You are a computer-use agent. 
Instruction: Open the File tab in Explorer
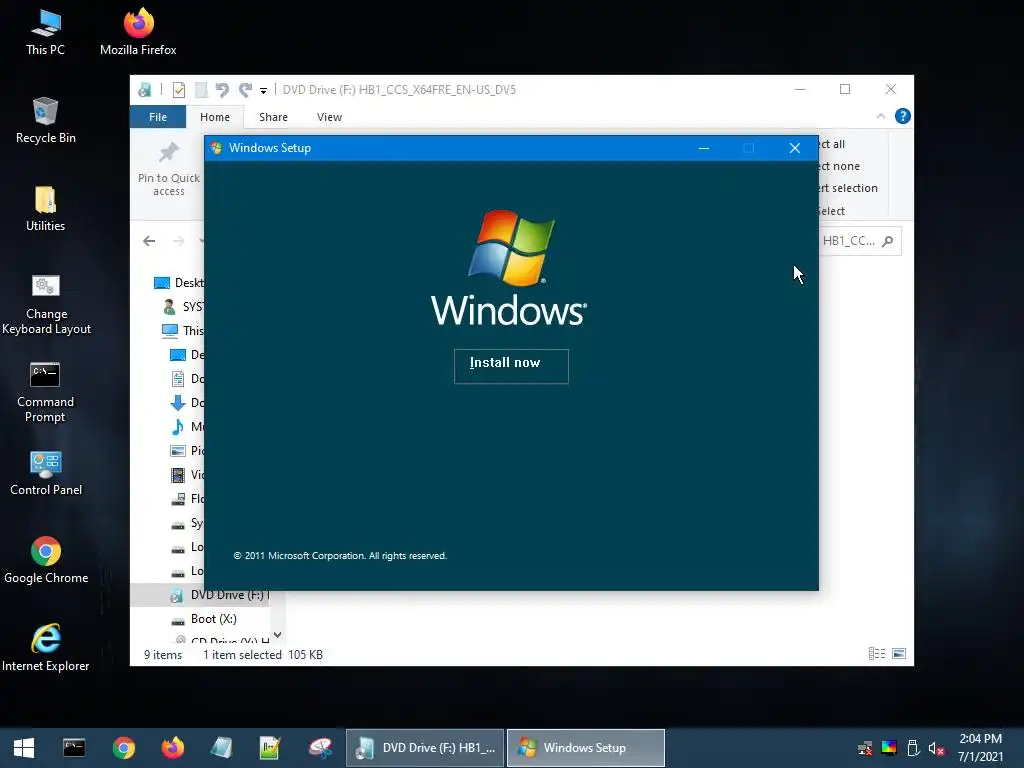click(x=157, y=117)
